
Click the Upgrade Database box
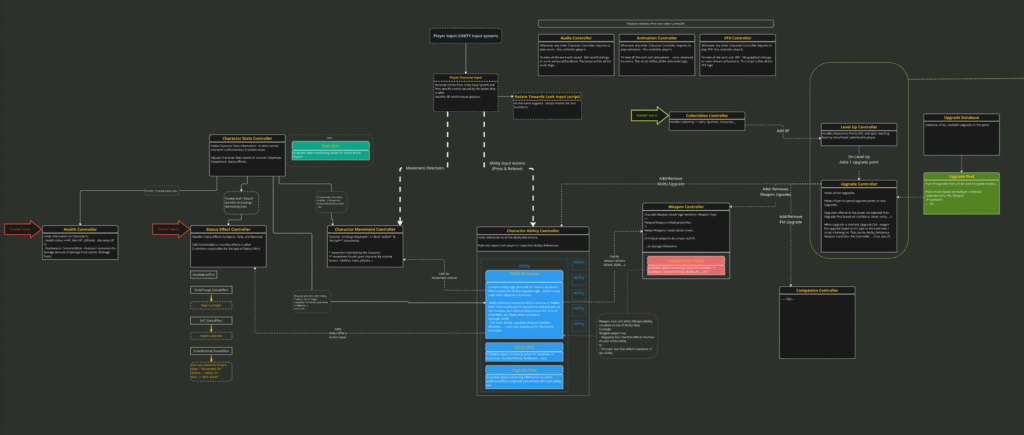tap(961, 135)
